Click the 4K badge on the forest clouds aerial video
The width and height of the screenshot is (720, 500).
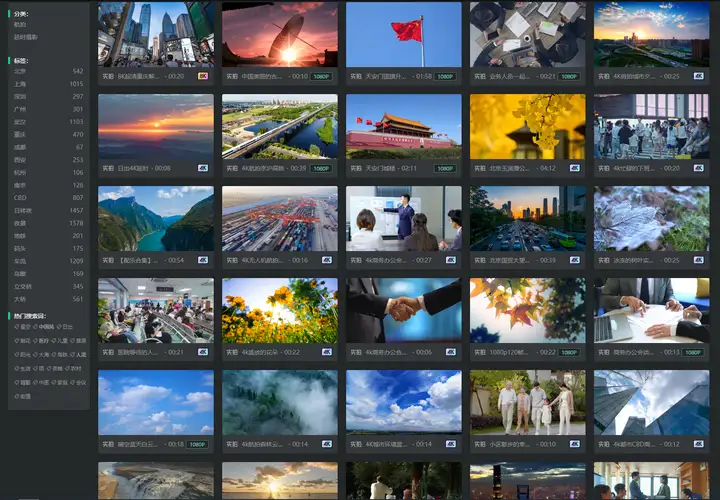326,444
